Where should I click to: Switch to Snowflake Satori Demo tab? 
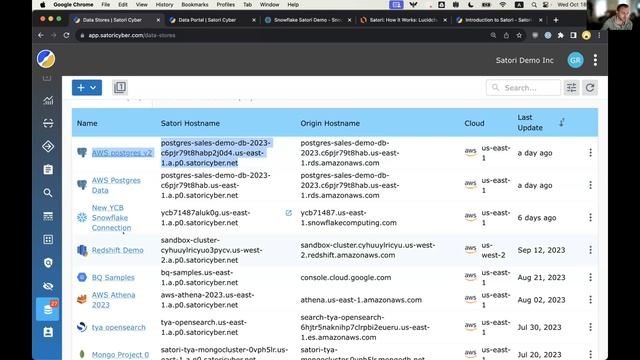click(308, 20)
